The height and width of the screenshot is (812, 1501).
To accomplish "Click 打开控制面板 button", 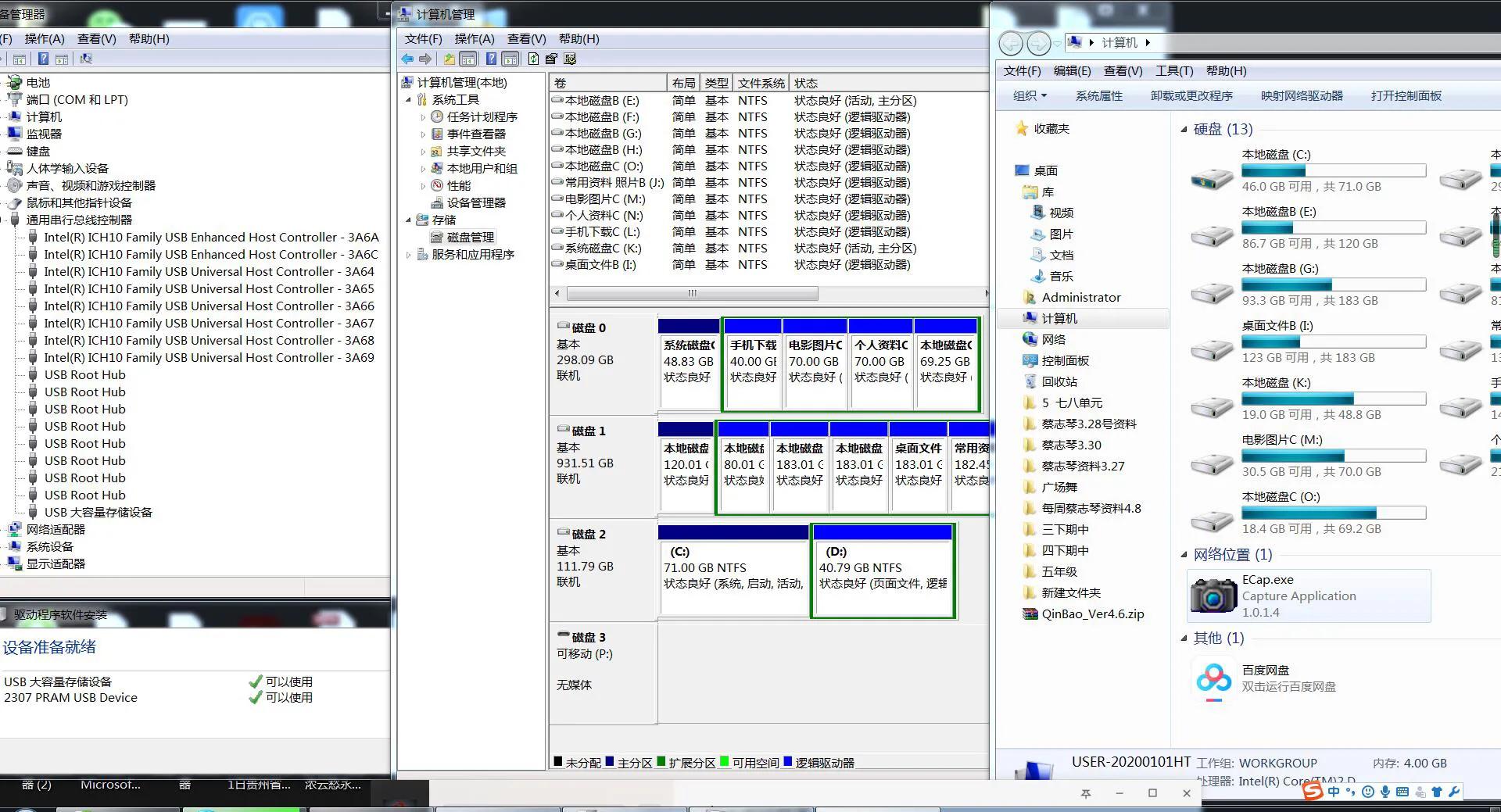I will [x=1406, y=96].
